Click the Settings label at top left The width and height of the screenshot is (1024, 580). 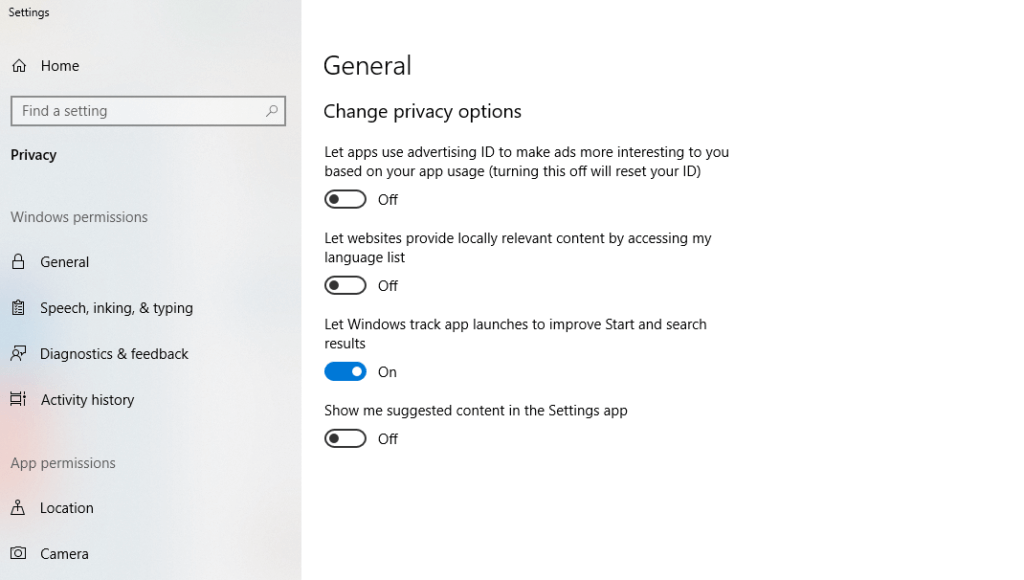coord(29,12)
